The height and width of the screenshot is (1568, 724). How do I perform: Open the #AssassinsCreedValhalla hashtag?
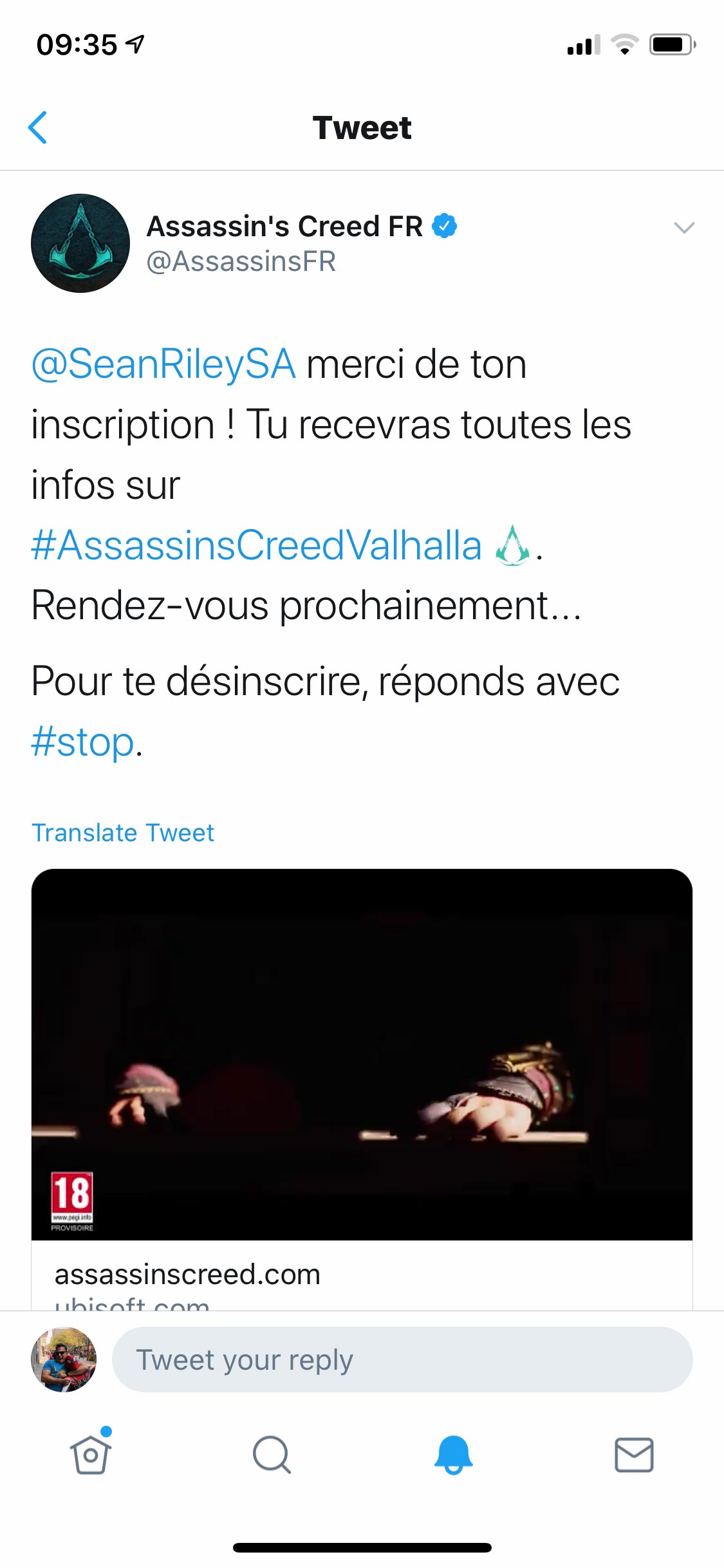256,545
